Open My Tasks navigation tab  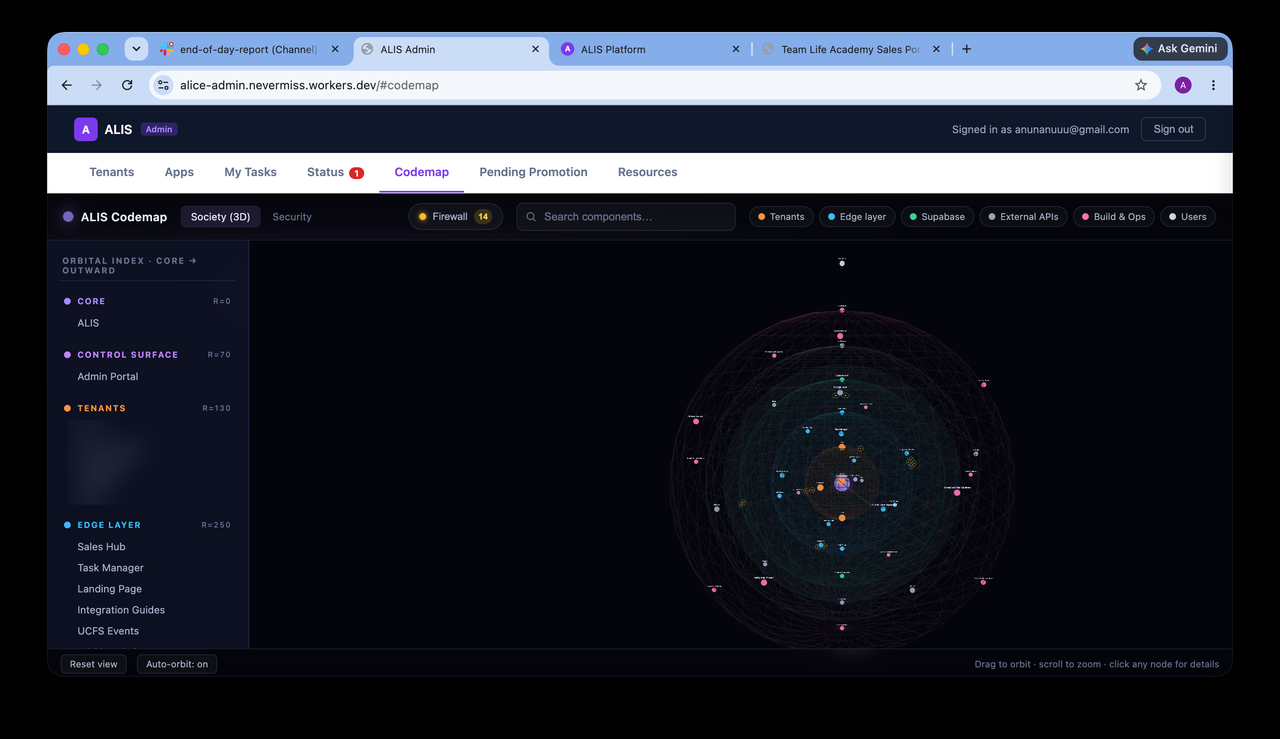[x=250, y=172]
